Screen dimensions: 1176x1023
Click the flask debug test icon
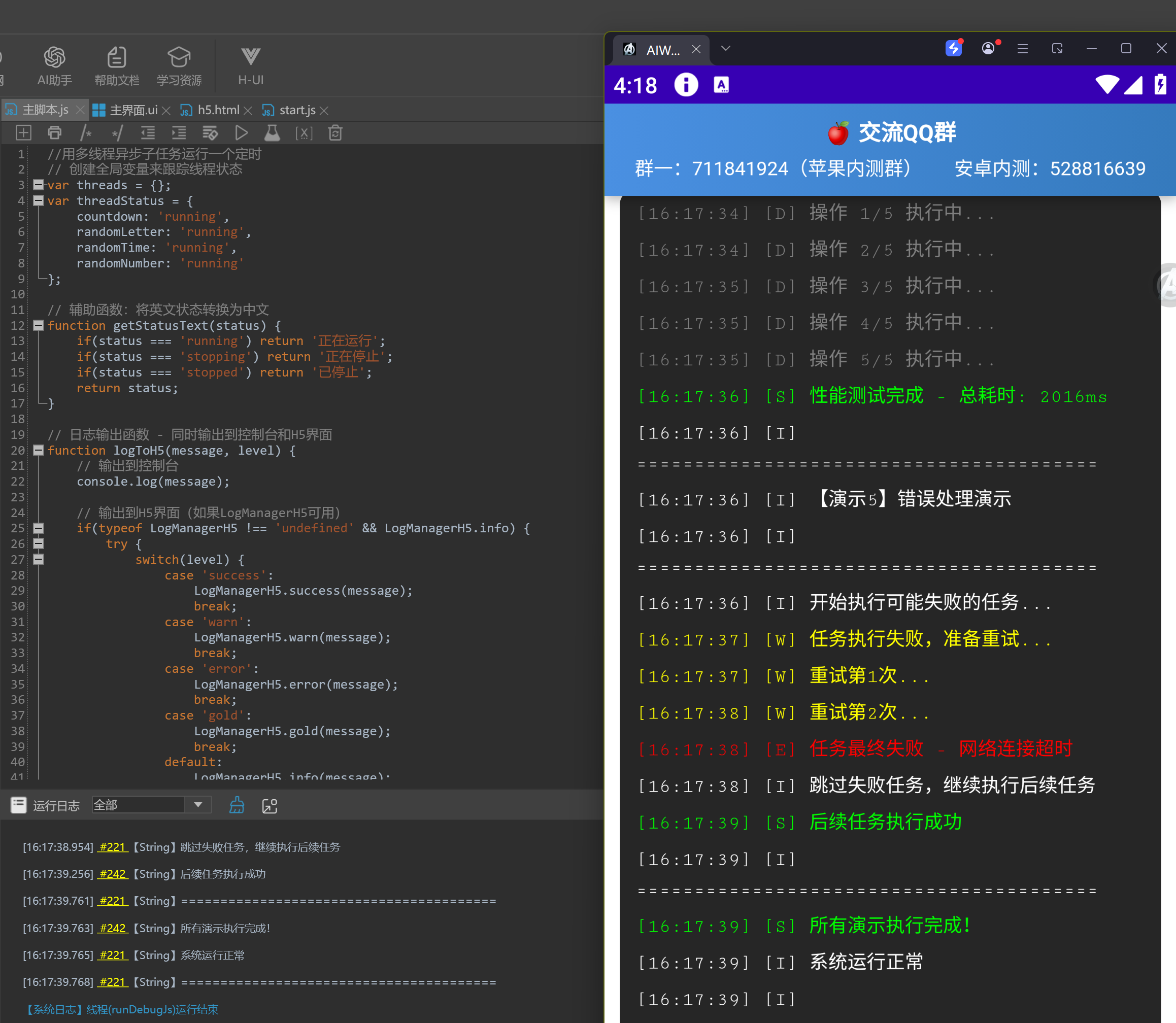pyautogui.click(x=273, y=133)
